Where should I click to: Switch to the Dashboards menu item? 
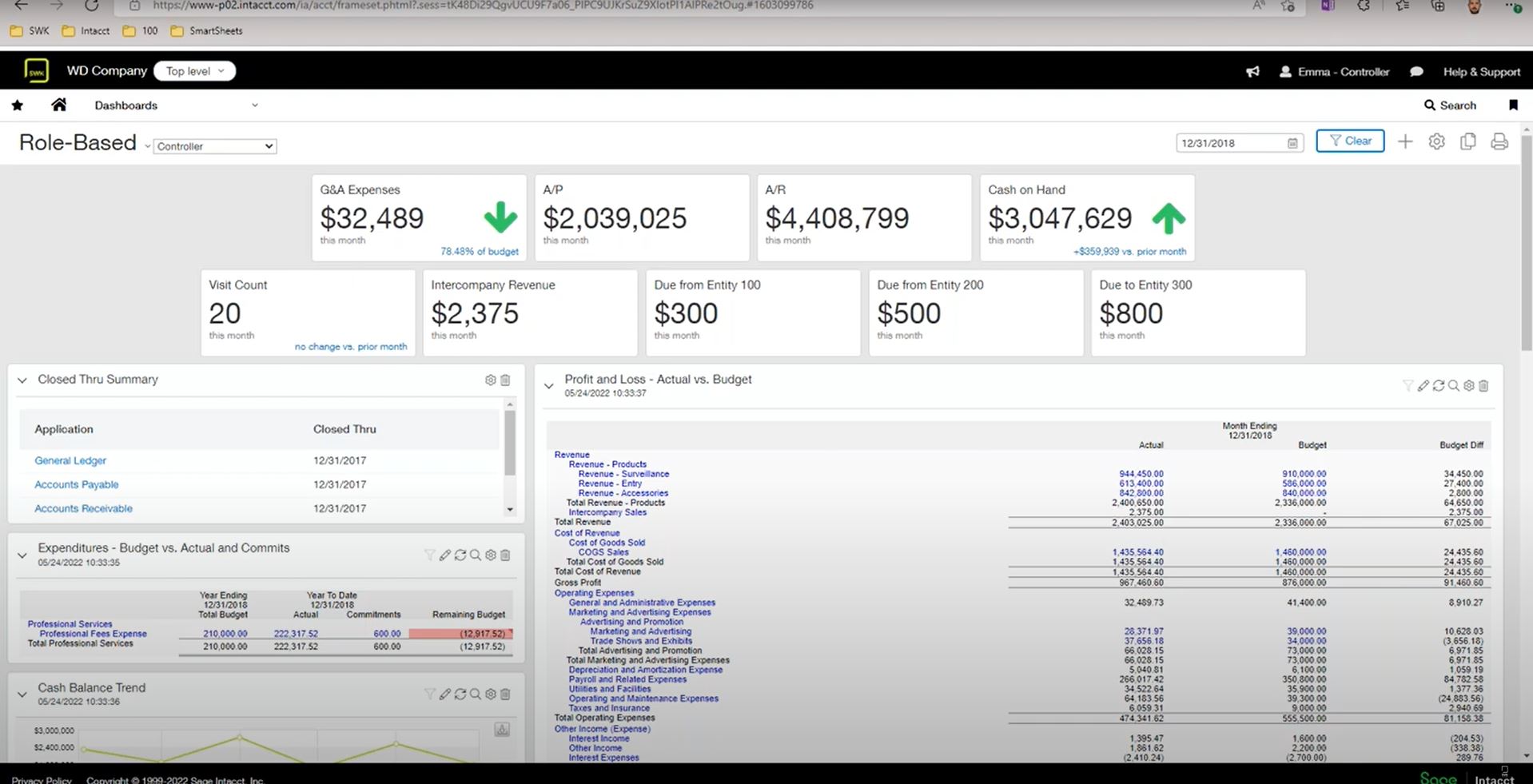tap(125, 105)
